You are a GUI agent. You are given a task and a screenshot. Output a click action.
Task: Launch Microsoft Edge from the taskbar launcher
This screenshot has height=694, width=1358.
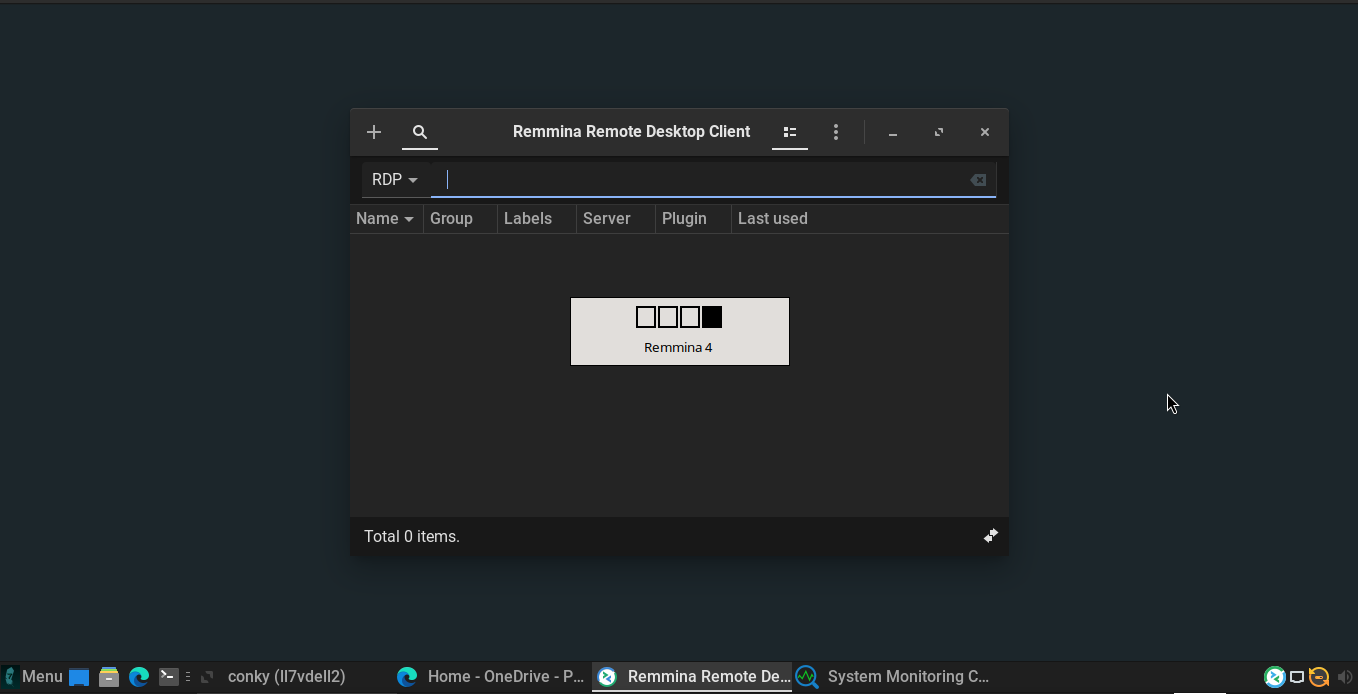point(139,677)
